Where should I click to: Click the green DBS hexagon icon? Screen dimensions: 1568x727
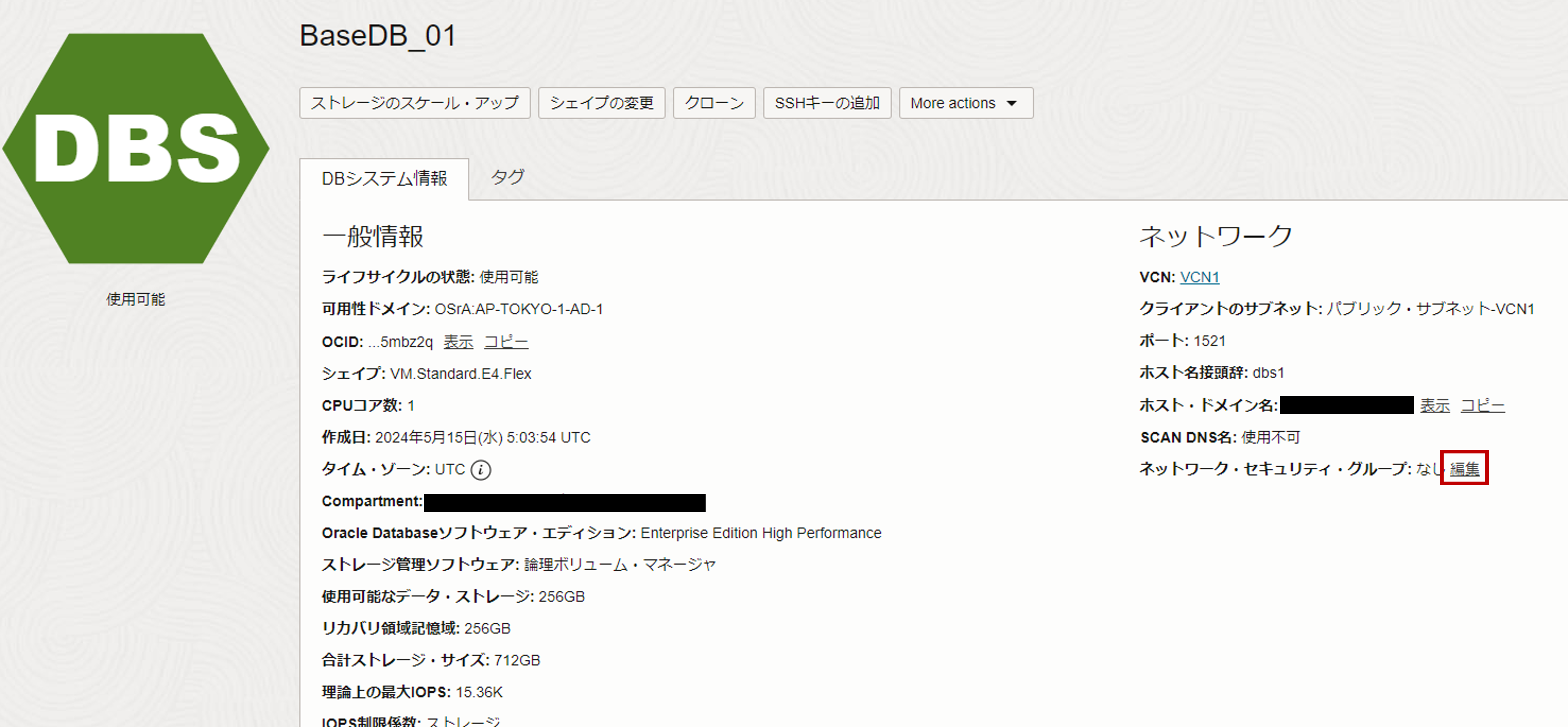tap(136, 149)
